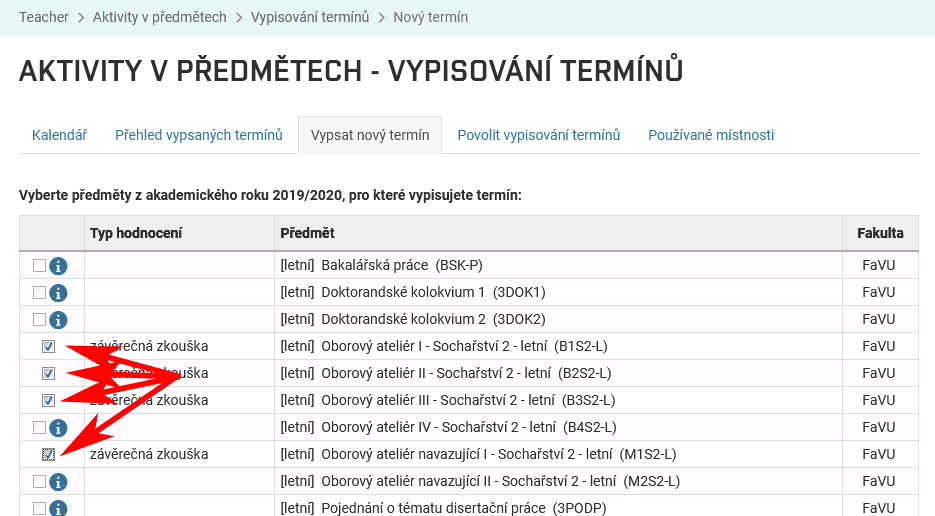Toggle checkbox for Oborový ateliér navazující I (M1S2-L)
This screenshot has height=516, width=935.
pyautogui.click(x=48, y=455)
